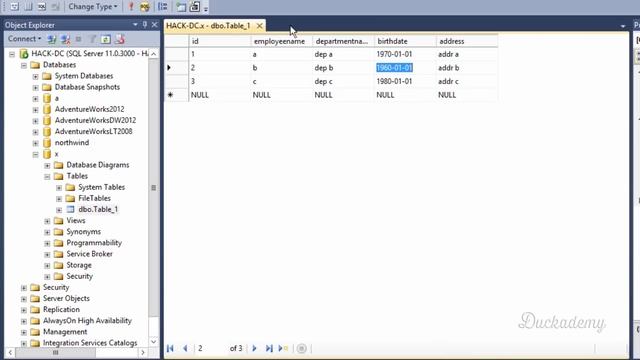This screenshot has width=640, height=360.
Task: Collapse the HACK-DC server node
Action: tap(12, 54)
